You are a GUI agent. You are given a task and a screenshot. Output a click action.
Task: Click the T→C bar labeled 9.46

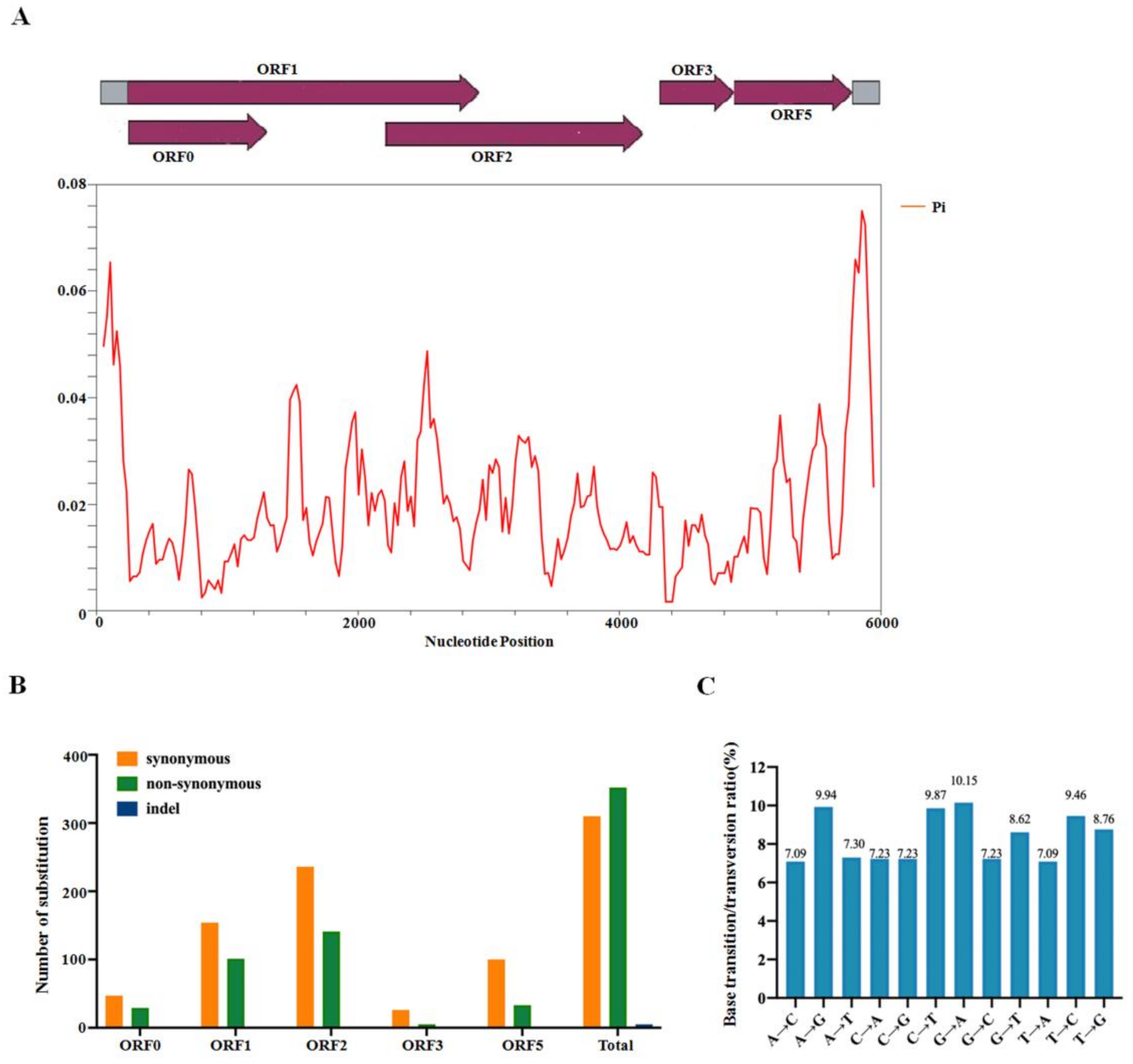click(1076, 907)
